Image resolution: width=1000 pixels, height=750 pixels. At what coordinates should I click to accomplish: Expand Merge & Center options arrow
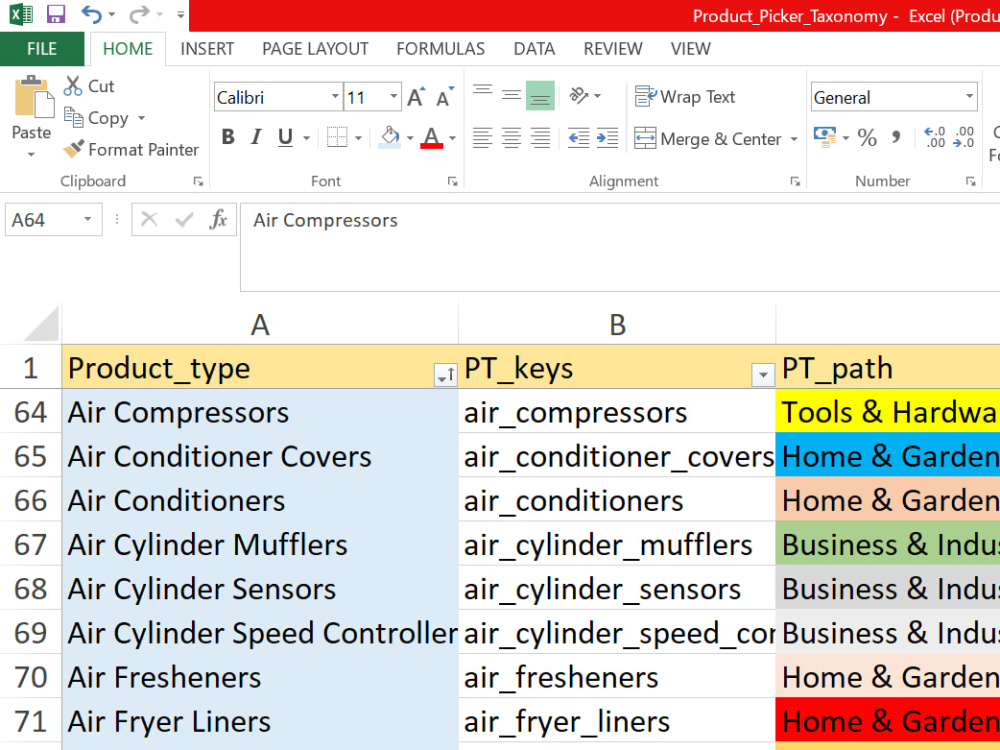(x=794, y=139)
